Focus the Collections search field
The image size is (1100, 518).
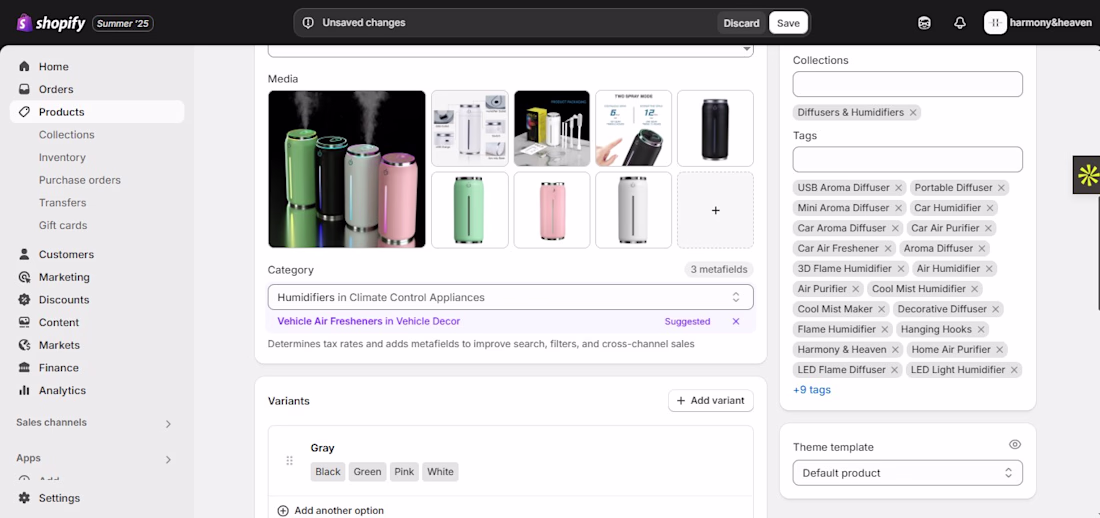[x=907, y=84]
